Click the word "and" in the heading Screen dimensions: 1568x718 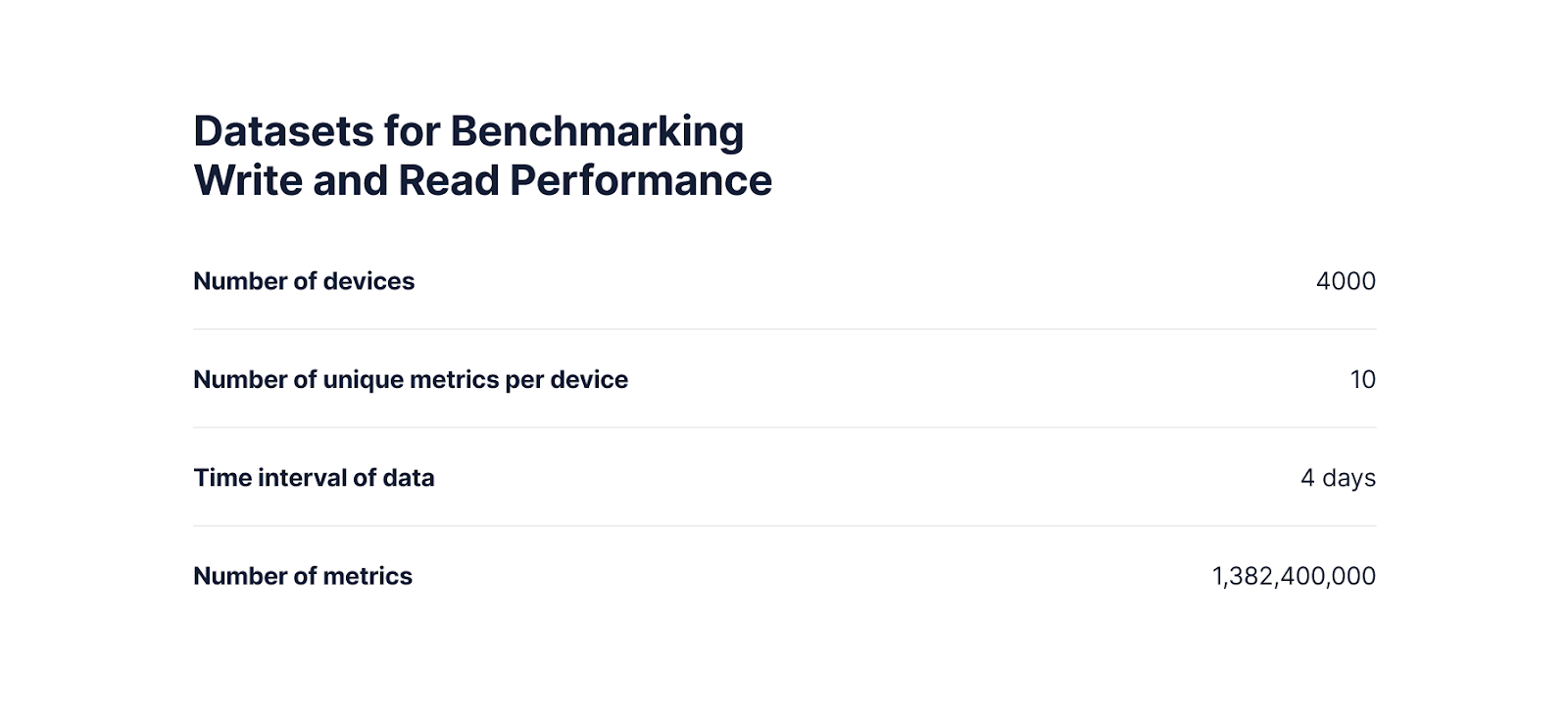click(350, 180)
